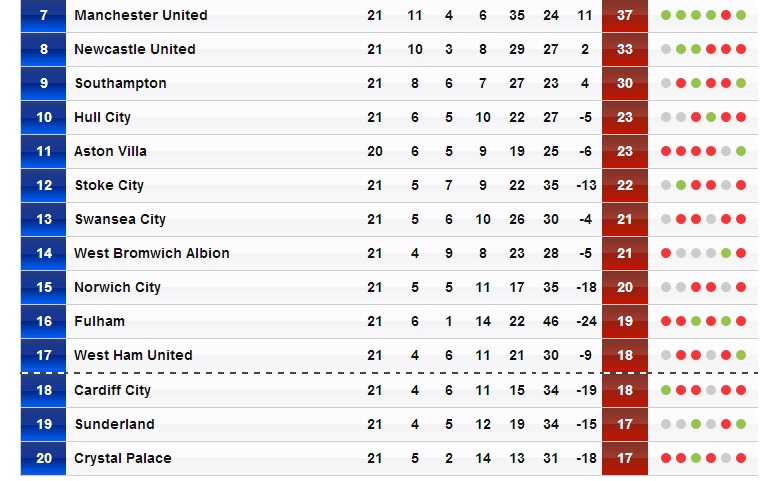
Task: Click Hull City's green form dot
Action: click(711, 117)
